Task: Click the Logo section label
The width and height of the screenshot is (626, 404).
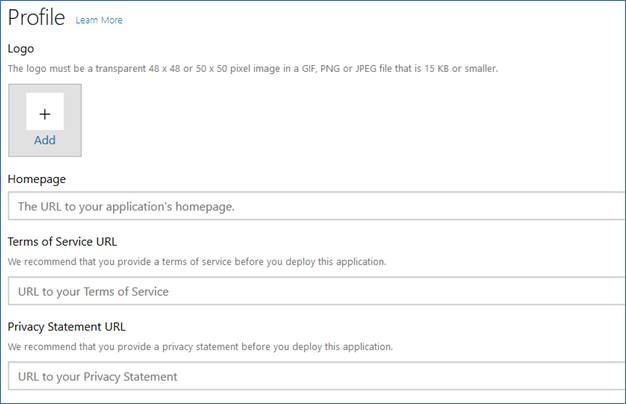Action: (21, 48)
